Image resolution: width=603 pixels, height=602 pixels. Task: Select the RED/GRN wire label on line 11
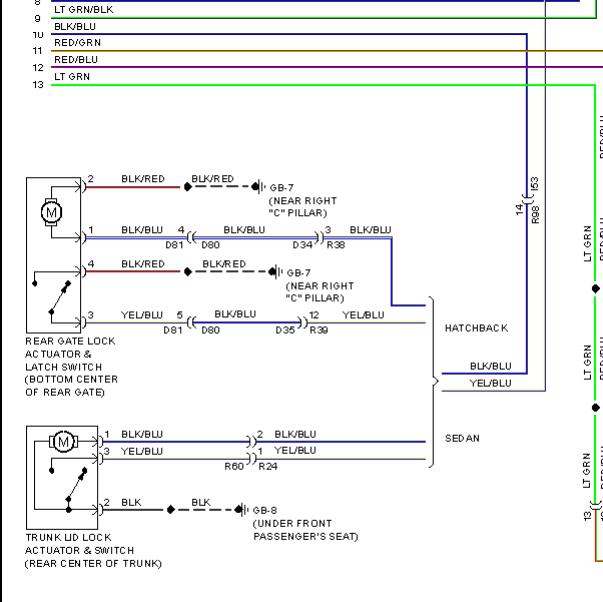click(78, 42)
